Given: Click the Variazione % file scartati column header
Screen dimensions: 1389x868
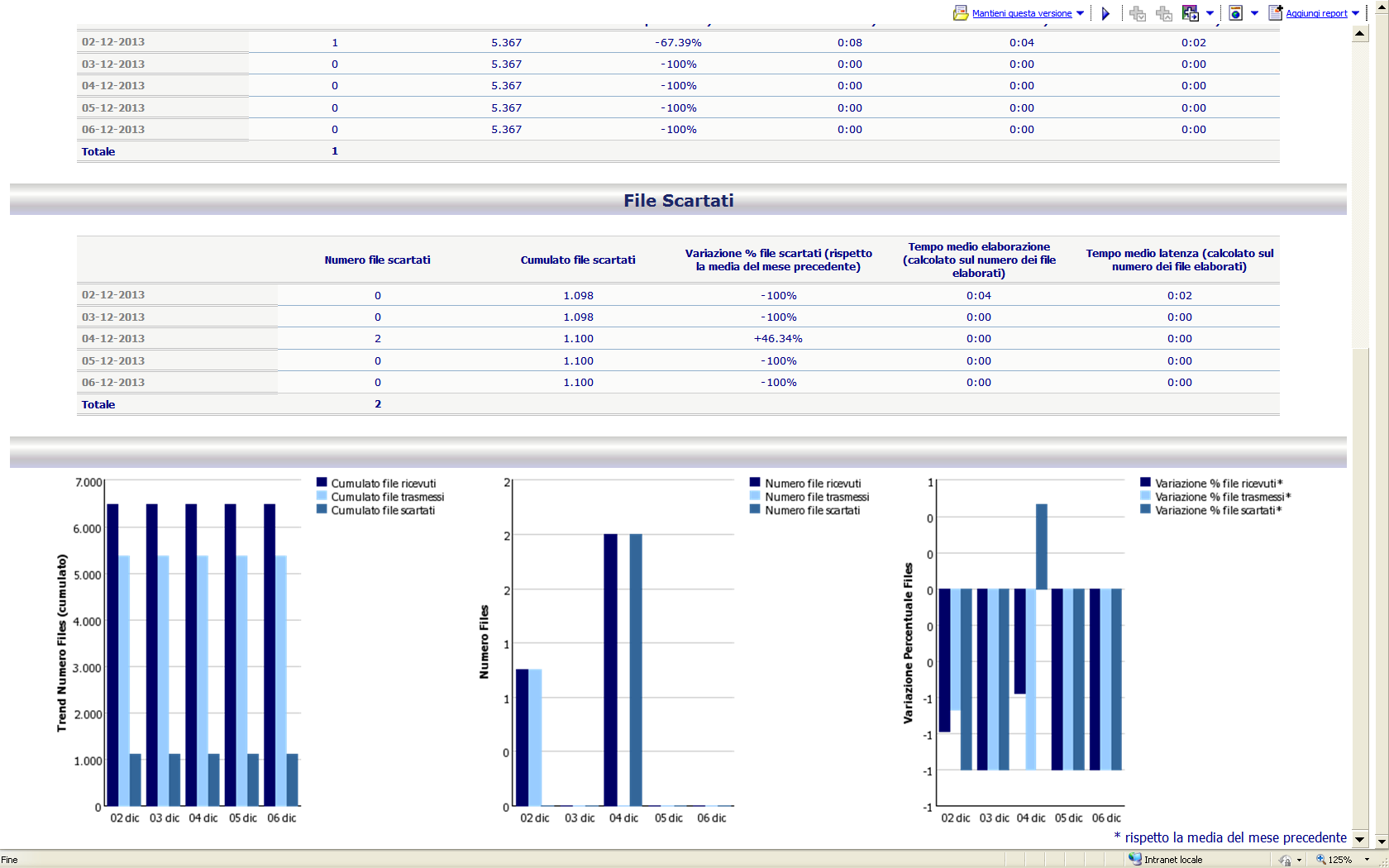Looking at the screenshot, I should (x=779, y=260).
